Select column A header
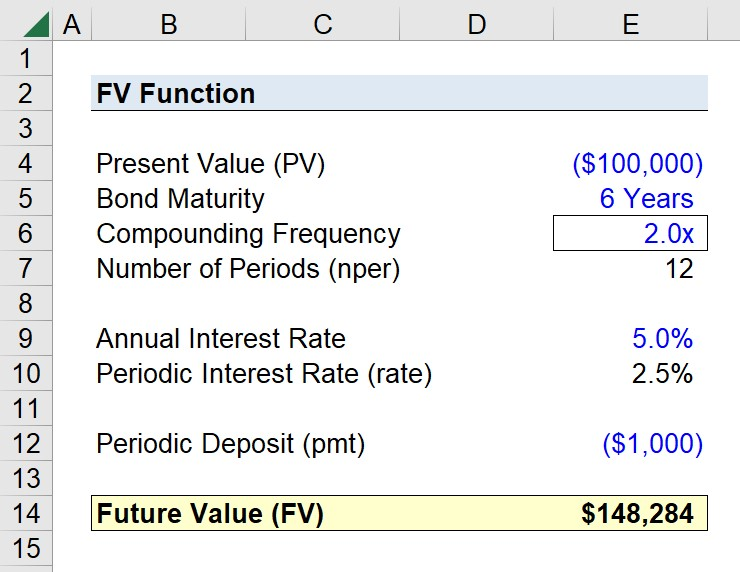Screen dimensions: 740x572 point(71,23)
